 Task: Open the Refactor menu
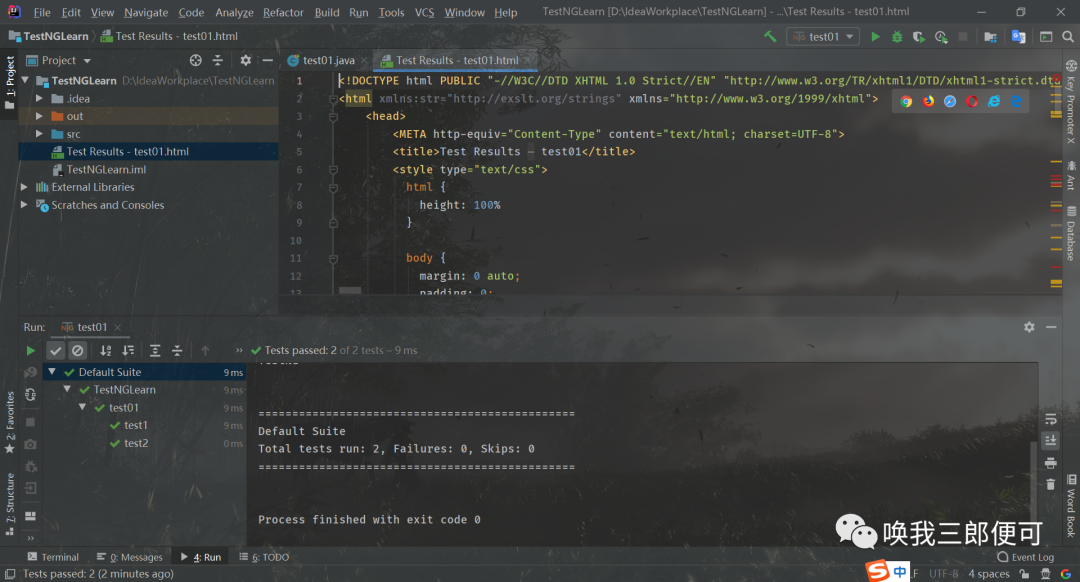(x=283, y=12)
